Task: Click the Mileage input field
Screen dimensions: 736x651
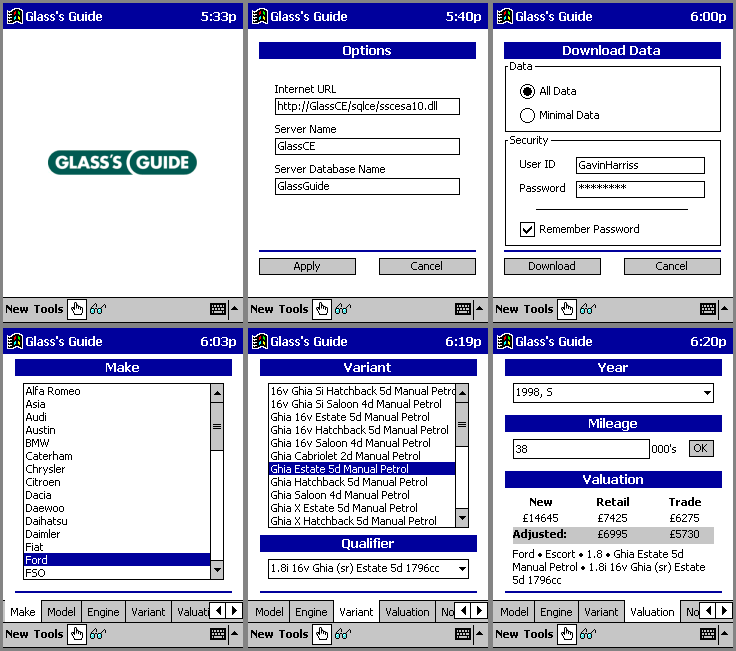Action: pos(581,449)
